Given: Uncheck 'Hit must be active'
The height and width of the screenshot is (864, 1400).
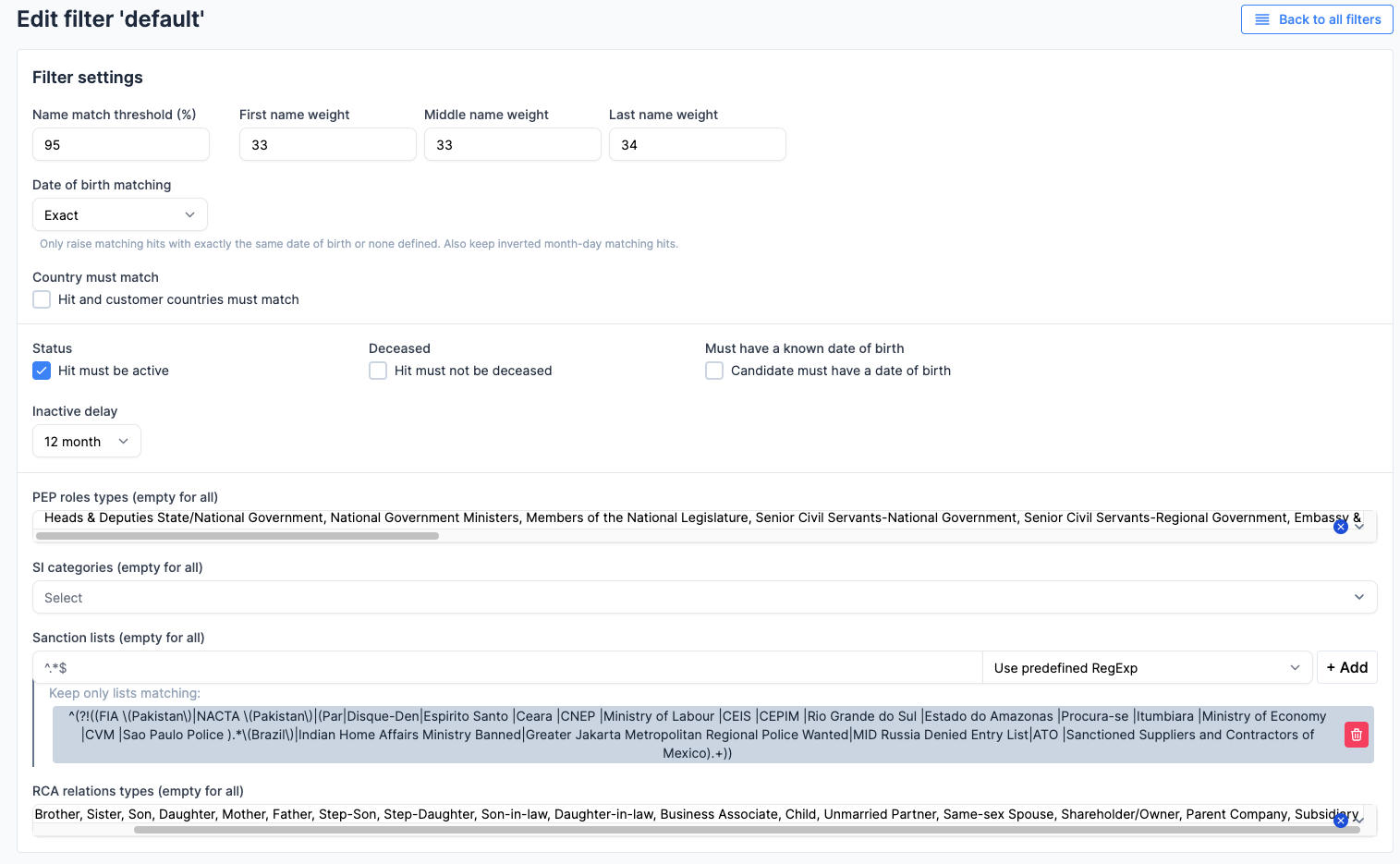Looking at the screenshot, I should 41,370.
